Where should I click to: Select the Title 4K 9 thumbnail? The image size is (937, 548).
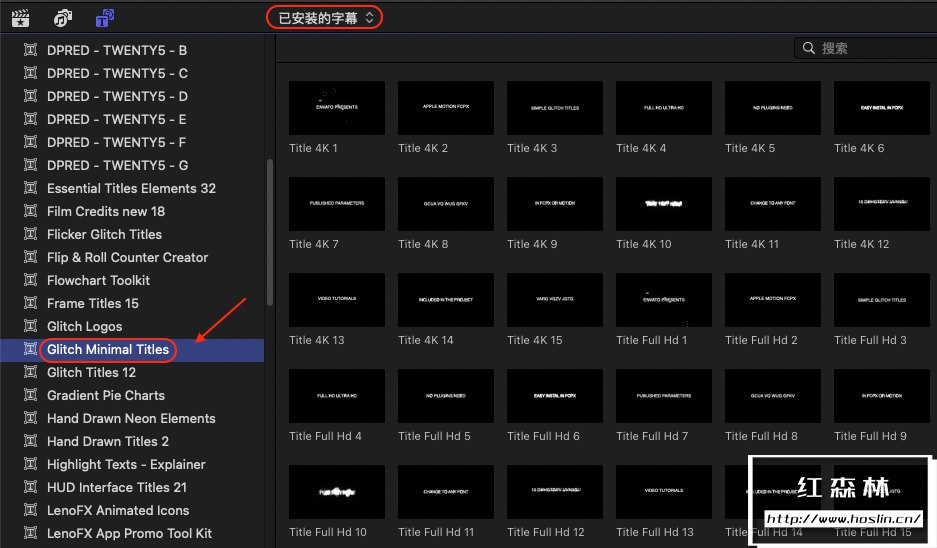(555, 204)
